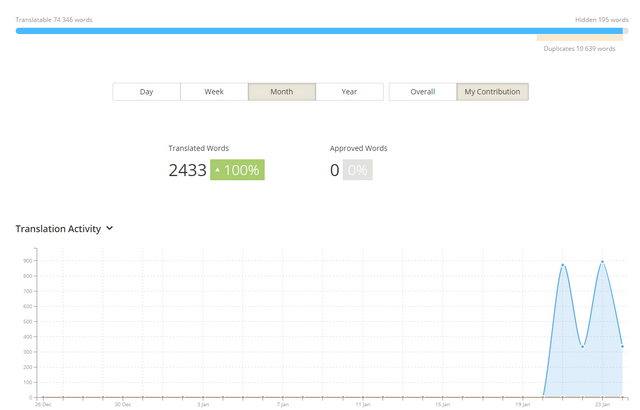Click the 19 Jan axis label

click(x=522, y=404)
